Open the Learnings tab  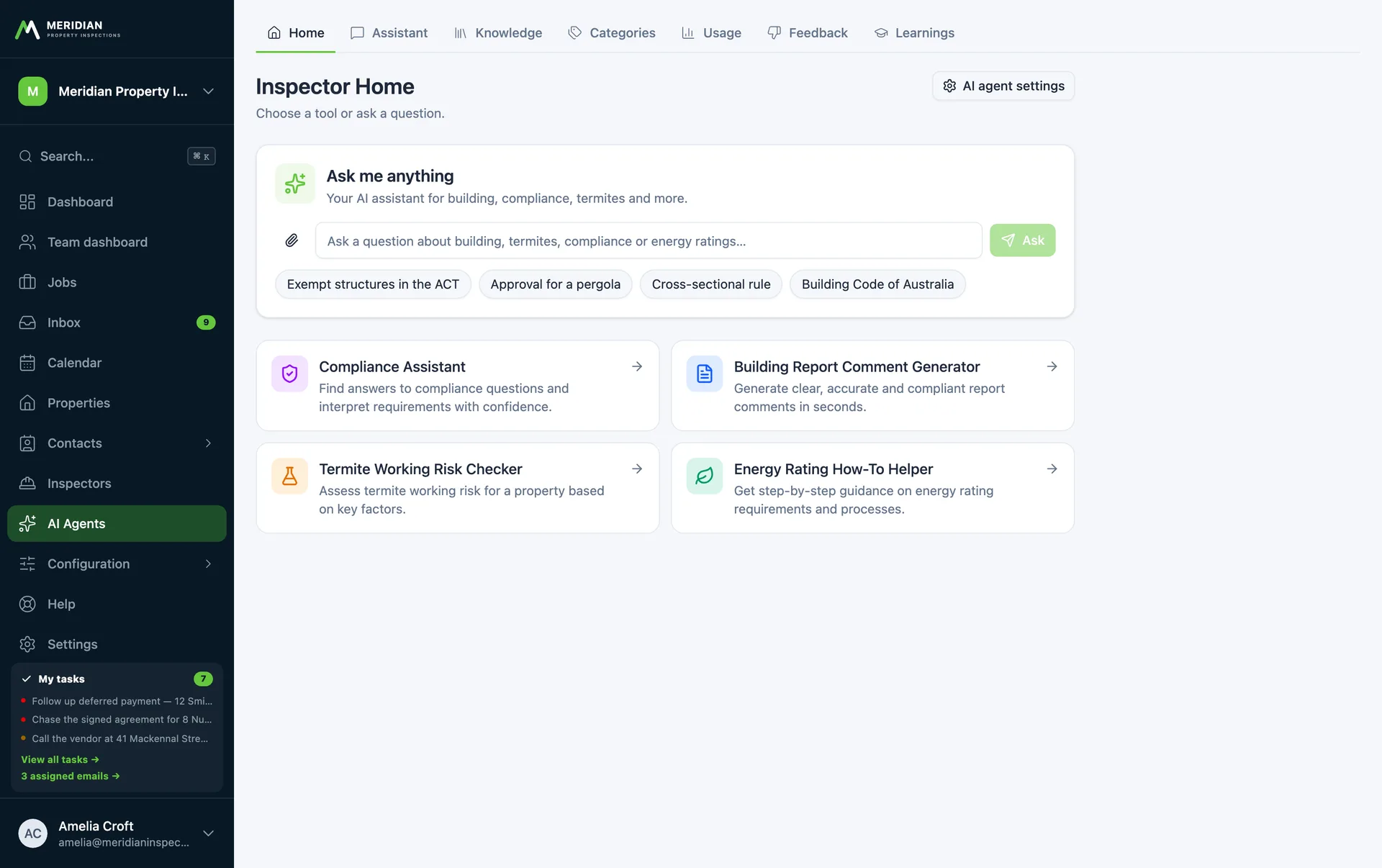click(914, 33)
